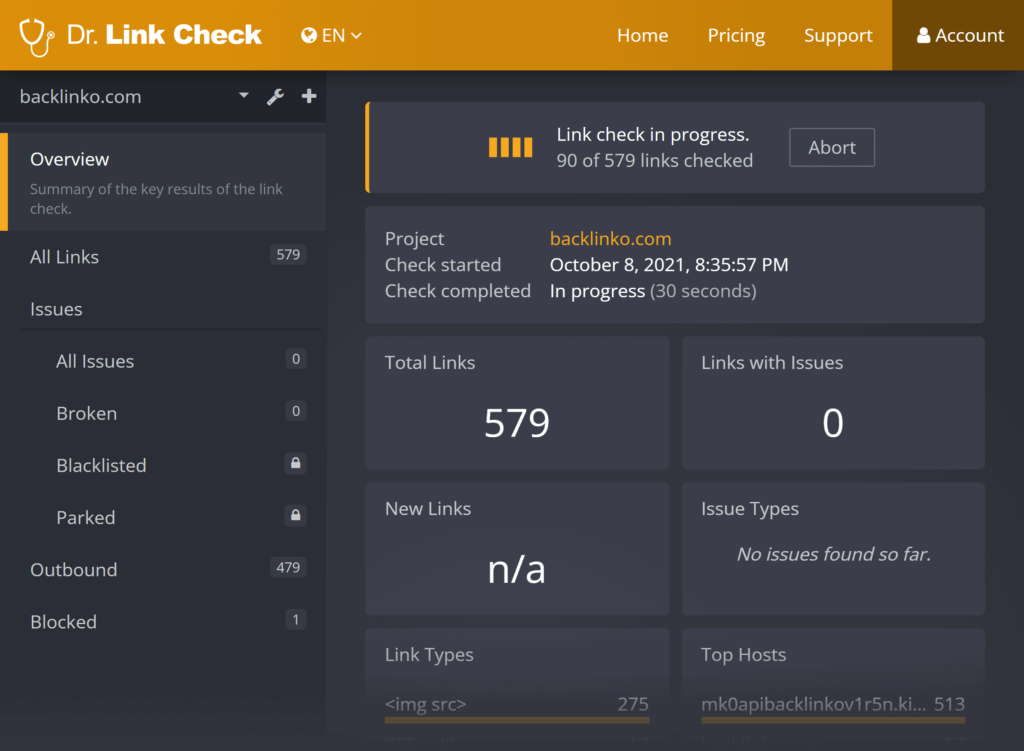Click the orange progress bars animation icon

[x=510, y=146]
